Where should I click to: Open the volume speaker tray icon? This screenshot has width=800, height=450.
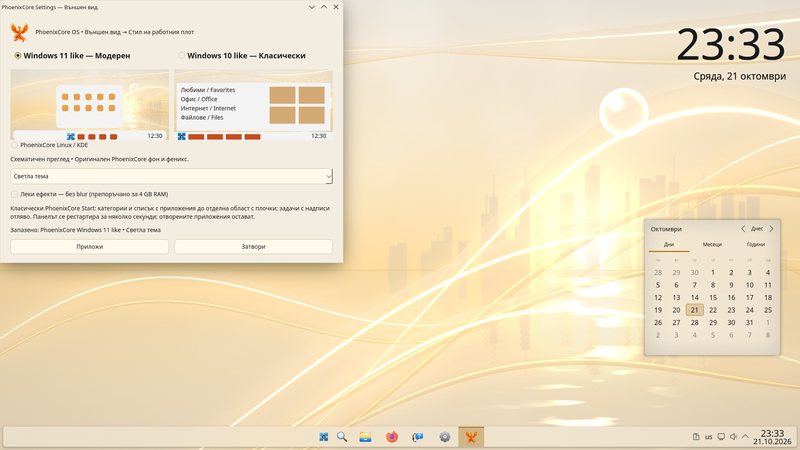733,437
